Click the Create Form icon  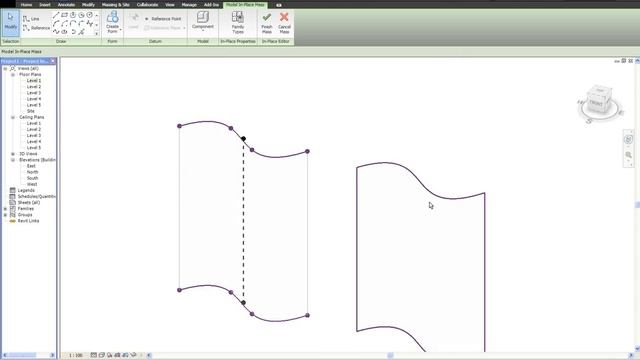click(x=112, y=18)
